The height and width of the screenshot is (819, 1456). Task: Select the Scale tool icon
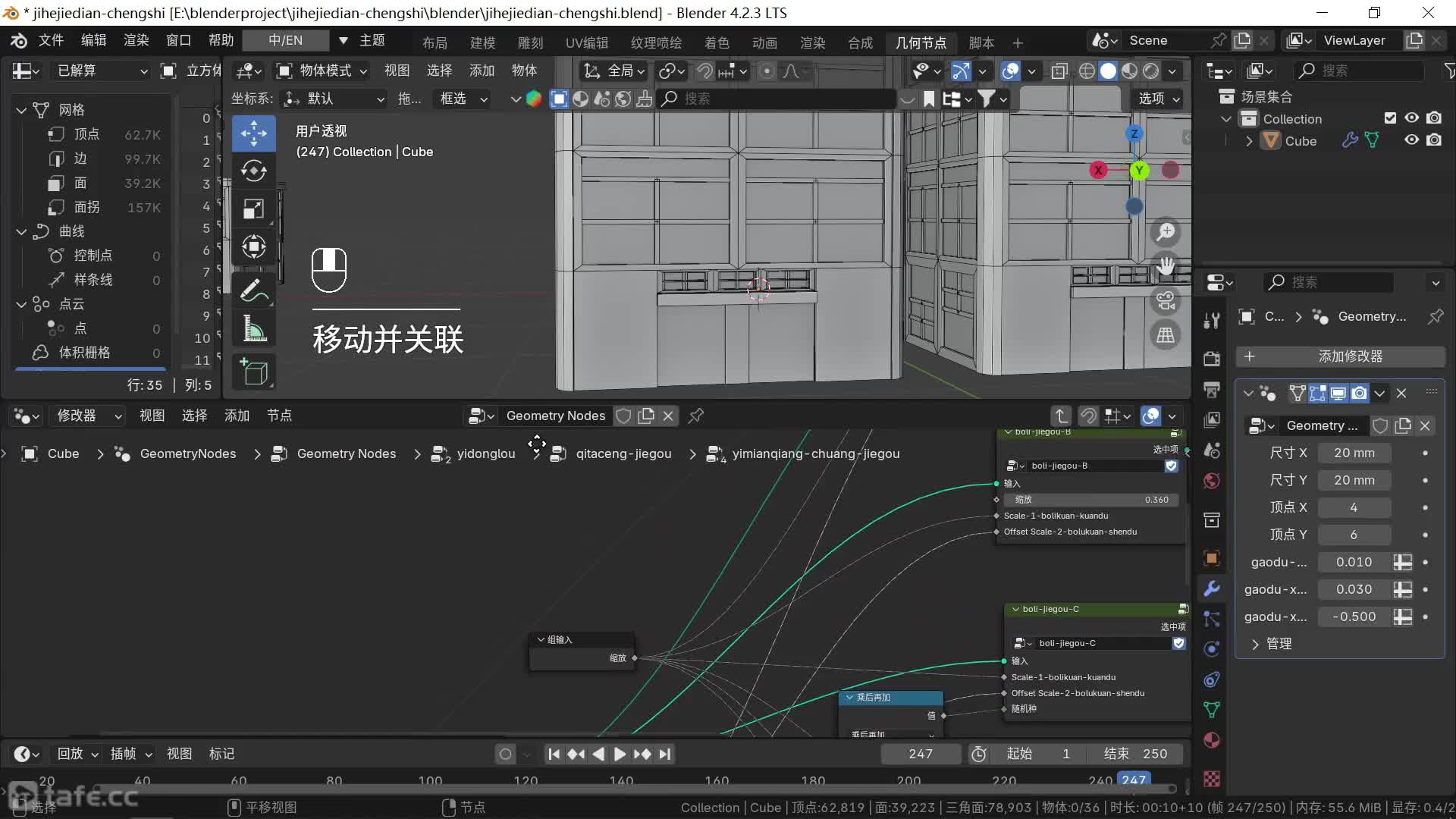253,209
